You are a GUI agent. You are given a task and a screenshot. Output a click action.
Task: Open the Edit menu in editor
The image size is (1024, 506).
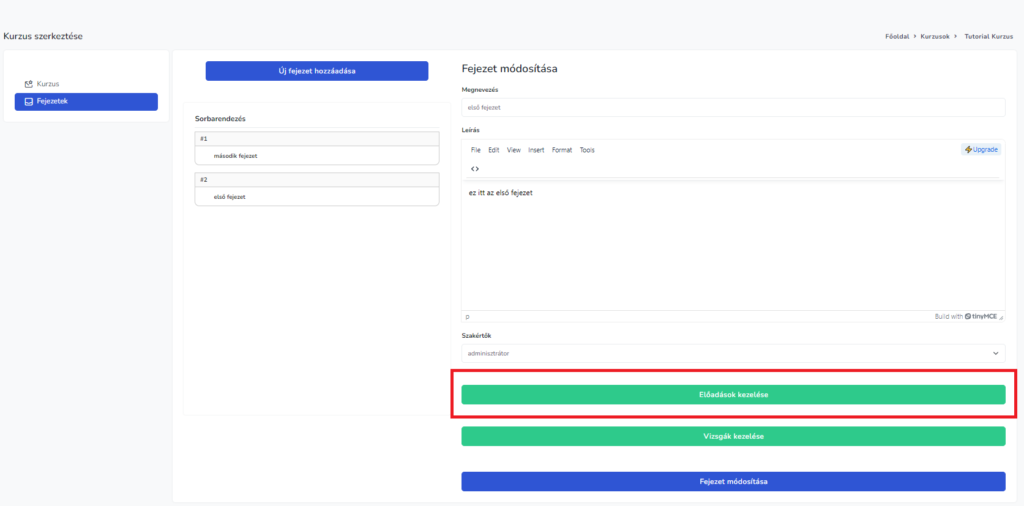494,150
